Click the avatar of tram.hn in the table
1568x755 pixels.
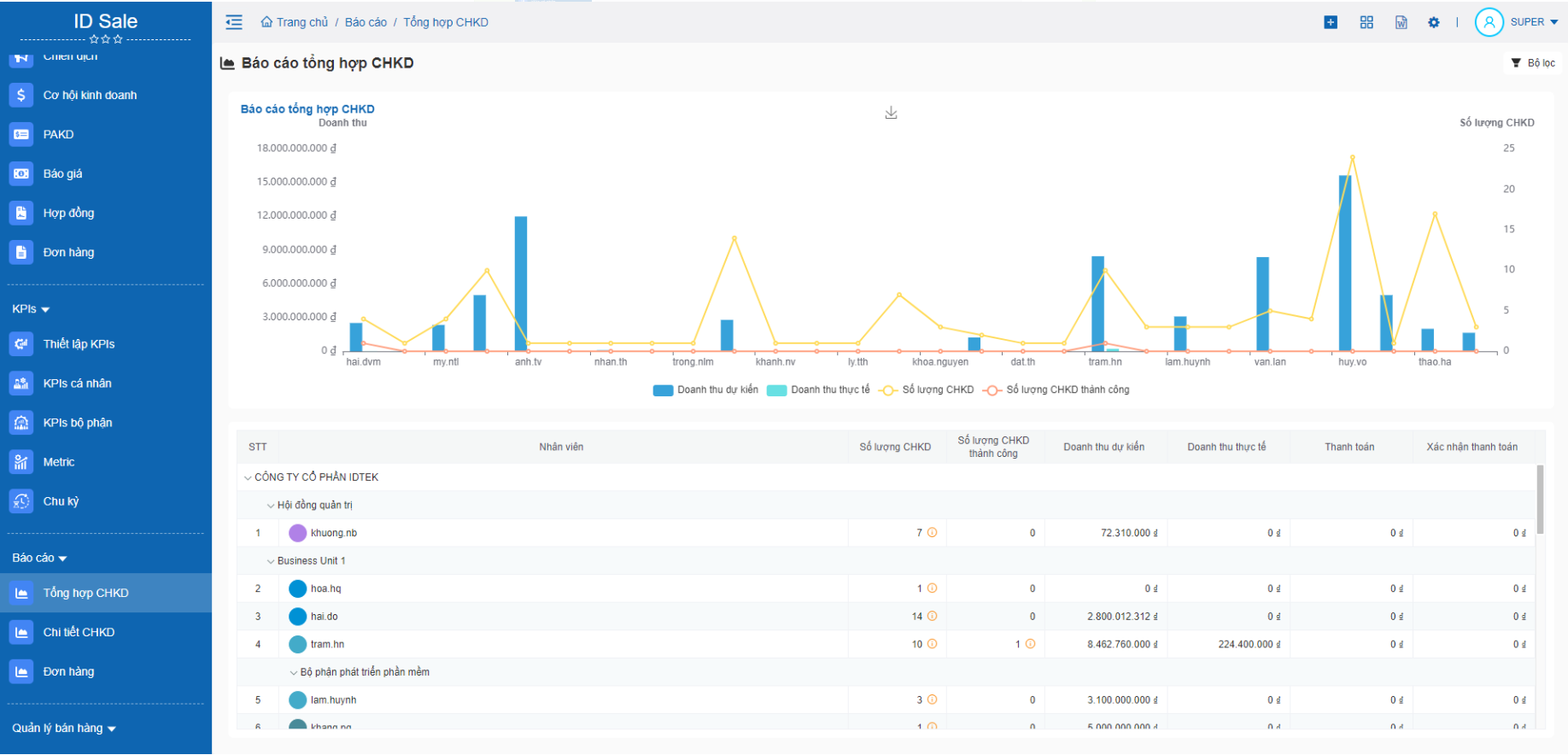pos(297,644)
